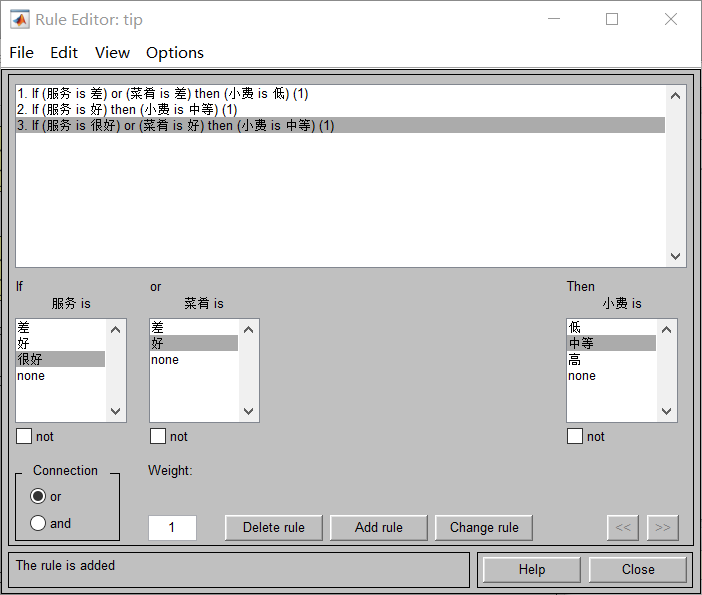Image resolution: width=702 pixels, height=595 pixels.
Task: Click the >> shift right button
Action: 663,527
